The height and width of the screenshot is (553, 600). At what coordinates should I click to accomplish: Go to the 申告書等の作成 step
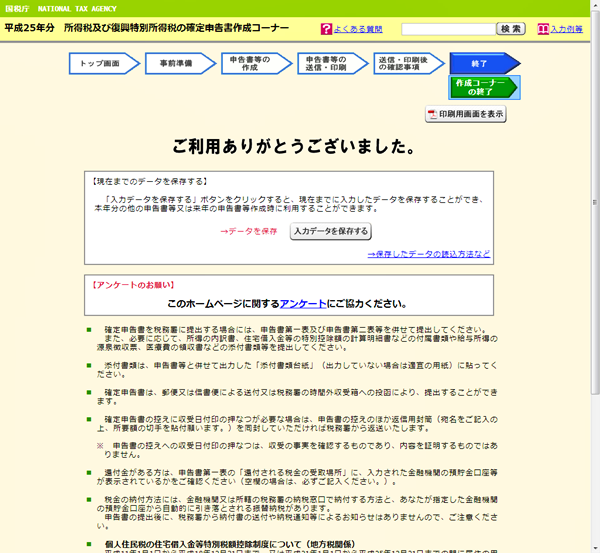[256, 64]
